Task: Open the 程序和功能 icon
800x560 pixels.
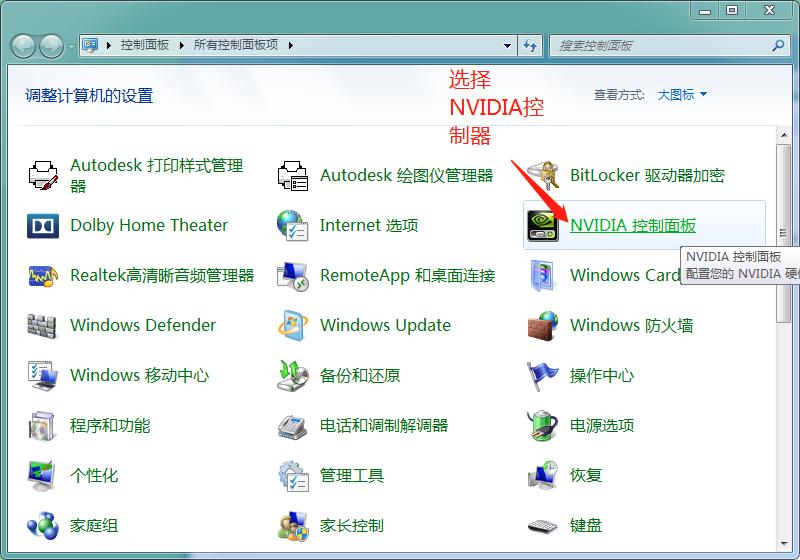Action: 43,425
